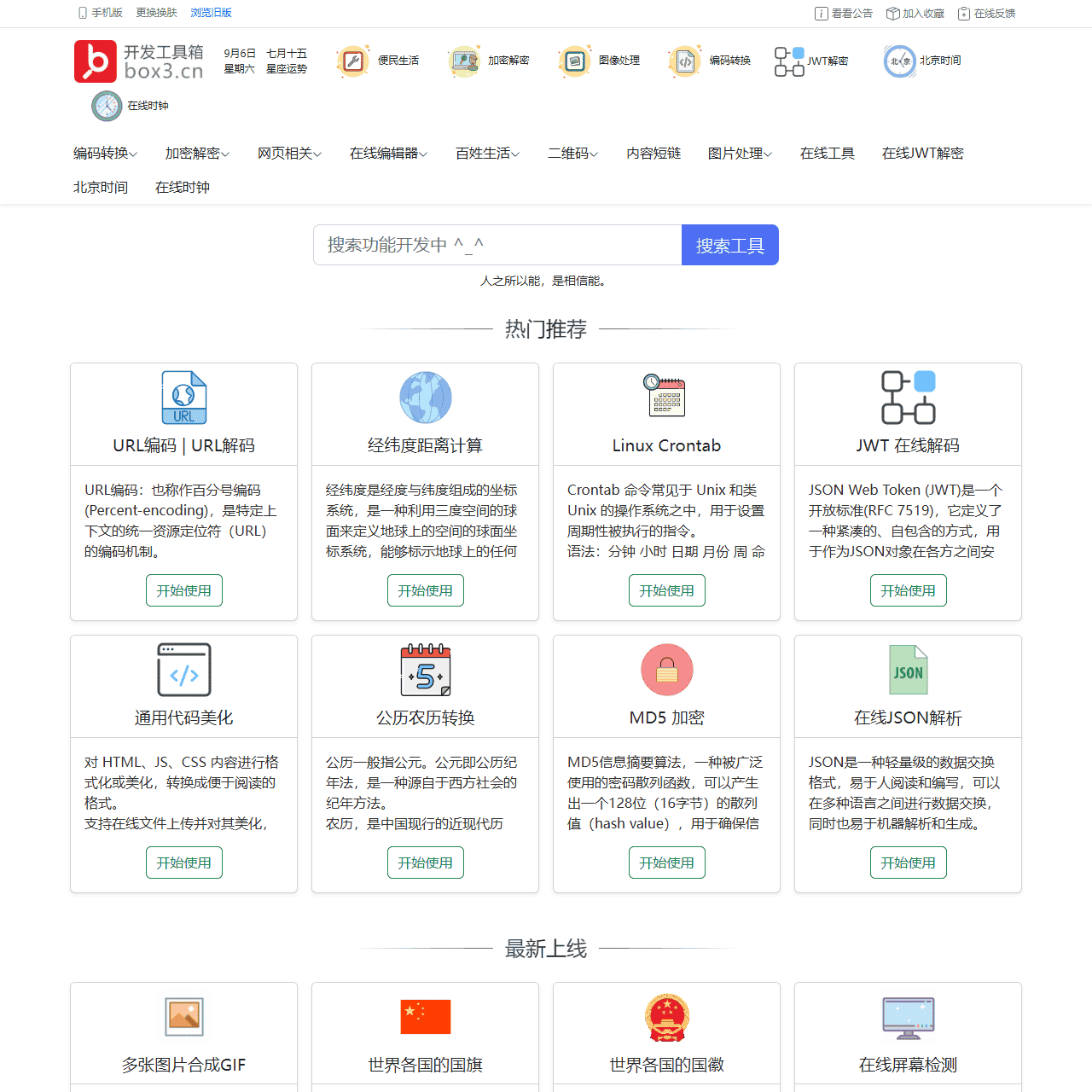Open 在线工具 from the menu
This screenshot has height=1092, width=1092.
827,154
